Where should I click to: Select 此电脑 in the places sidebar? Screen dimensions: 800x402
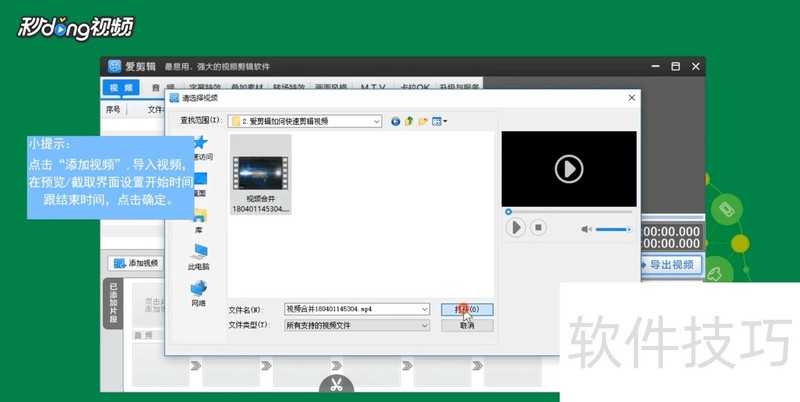198,257
